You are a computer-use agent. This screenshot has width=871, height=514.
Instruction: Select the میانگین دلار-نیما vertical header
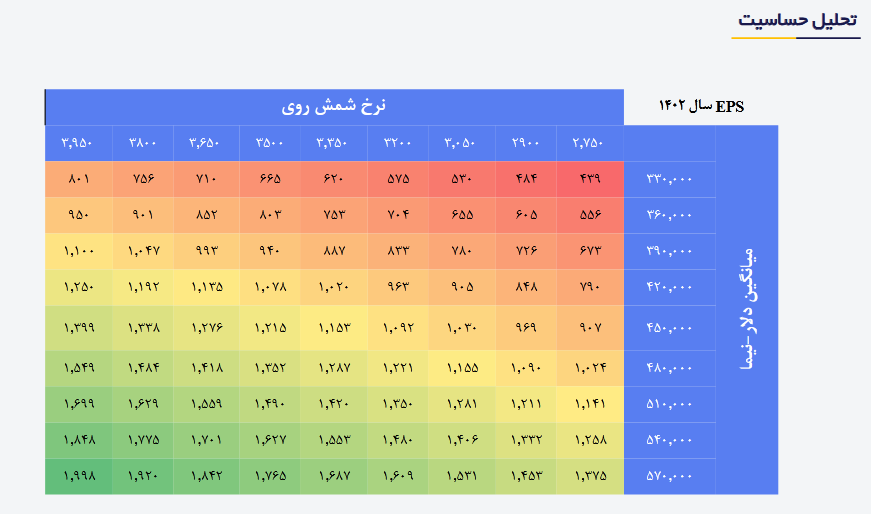coord(746,309)
